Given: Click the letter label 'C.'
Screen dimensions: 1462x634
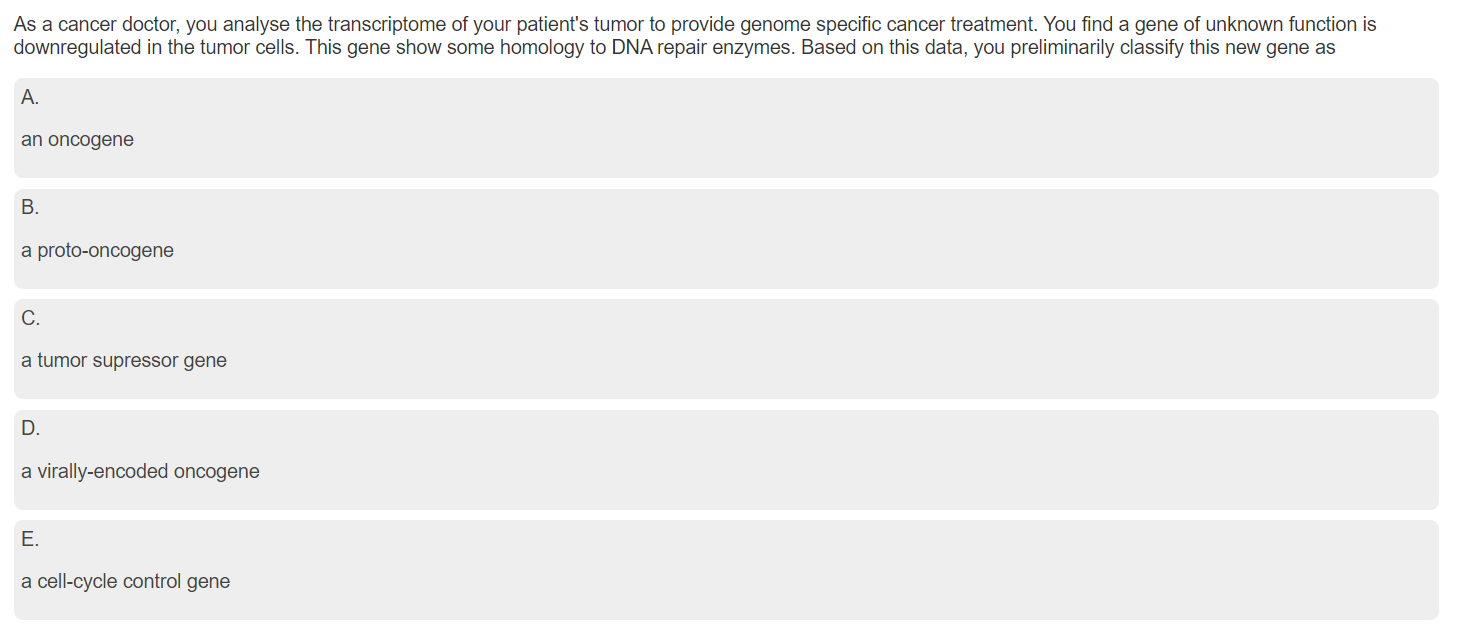Looking at the screenshot, I should (31, 318).
